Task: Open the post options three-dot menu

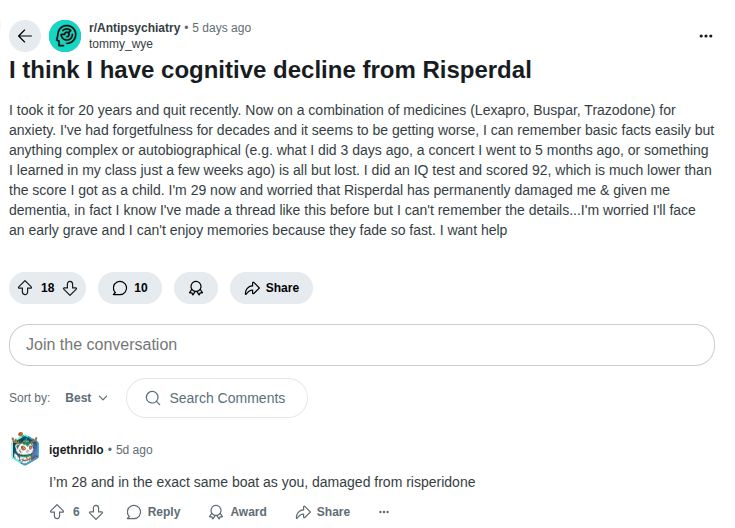Action: pyautogui.click(x=706, y=36)
